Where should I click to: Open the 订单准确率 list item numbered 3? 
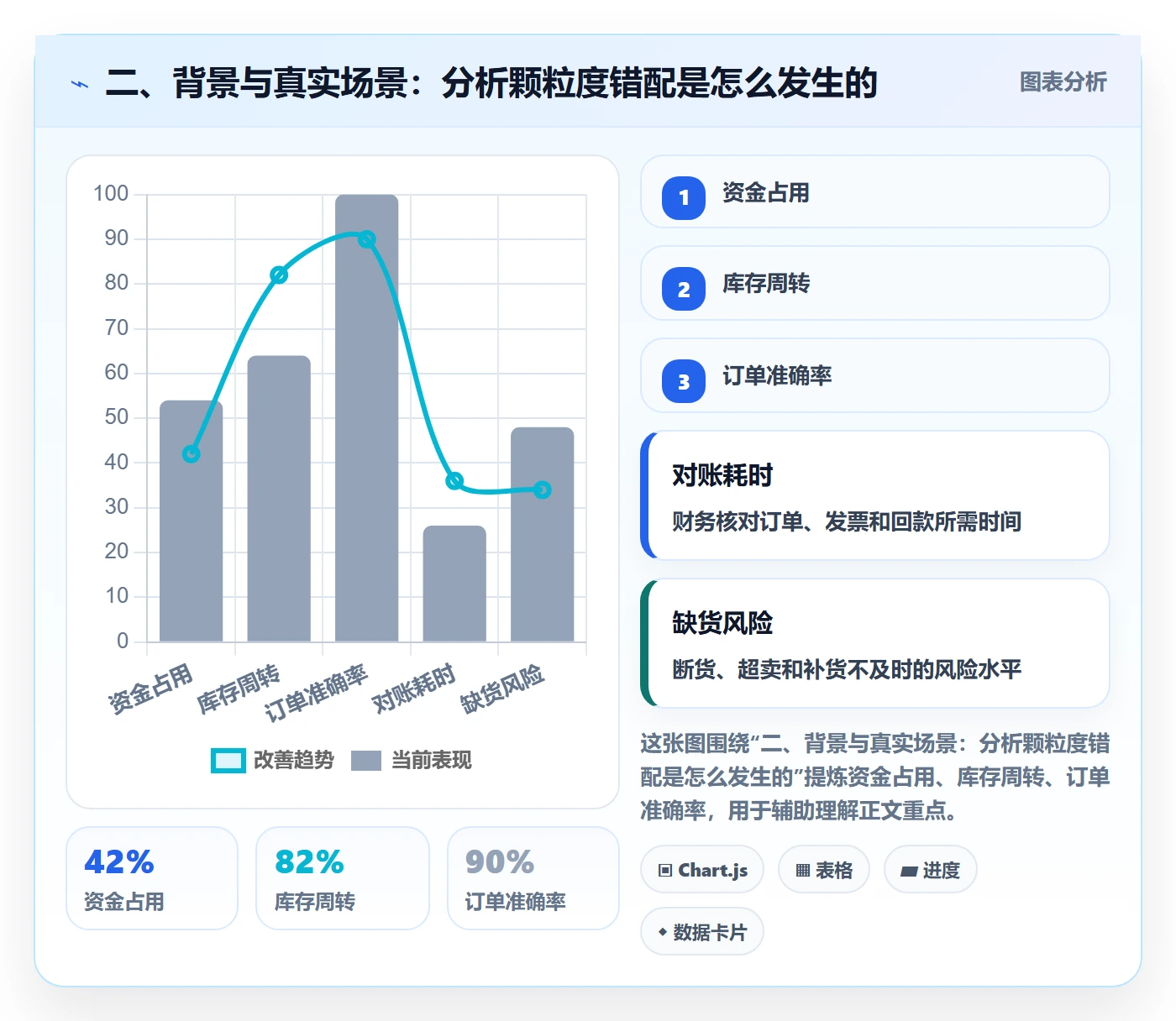(875, 375)
